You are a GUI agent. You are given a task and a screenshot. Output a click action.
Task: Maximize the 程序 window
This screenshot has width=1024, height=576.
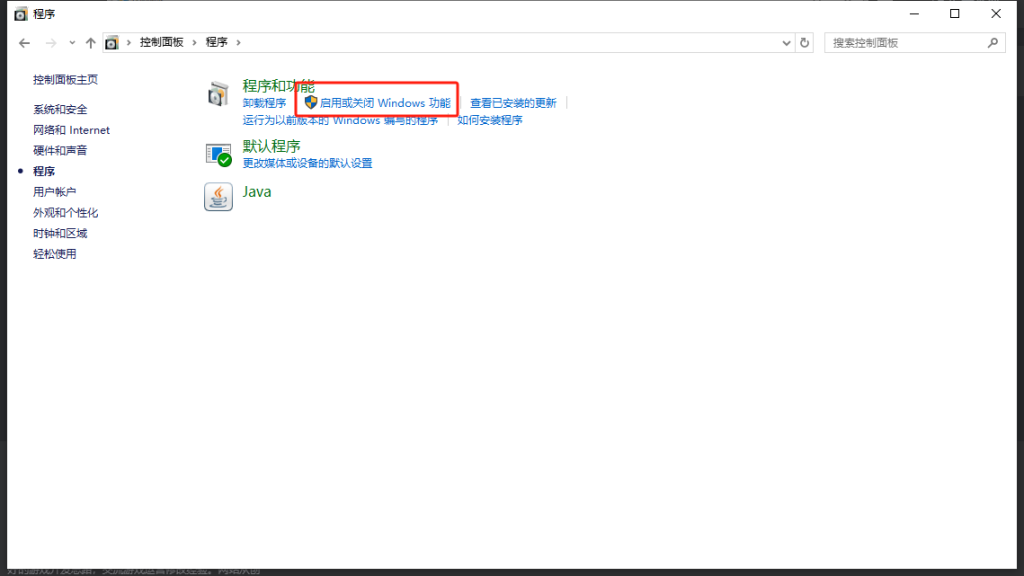955,14
